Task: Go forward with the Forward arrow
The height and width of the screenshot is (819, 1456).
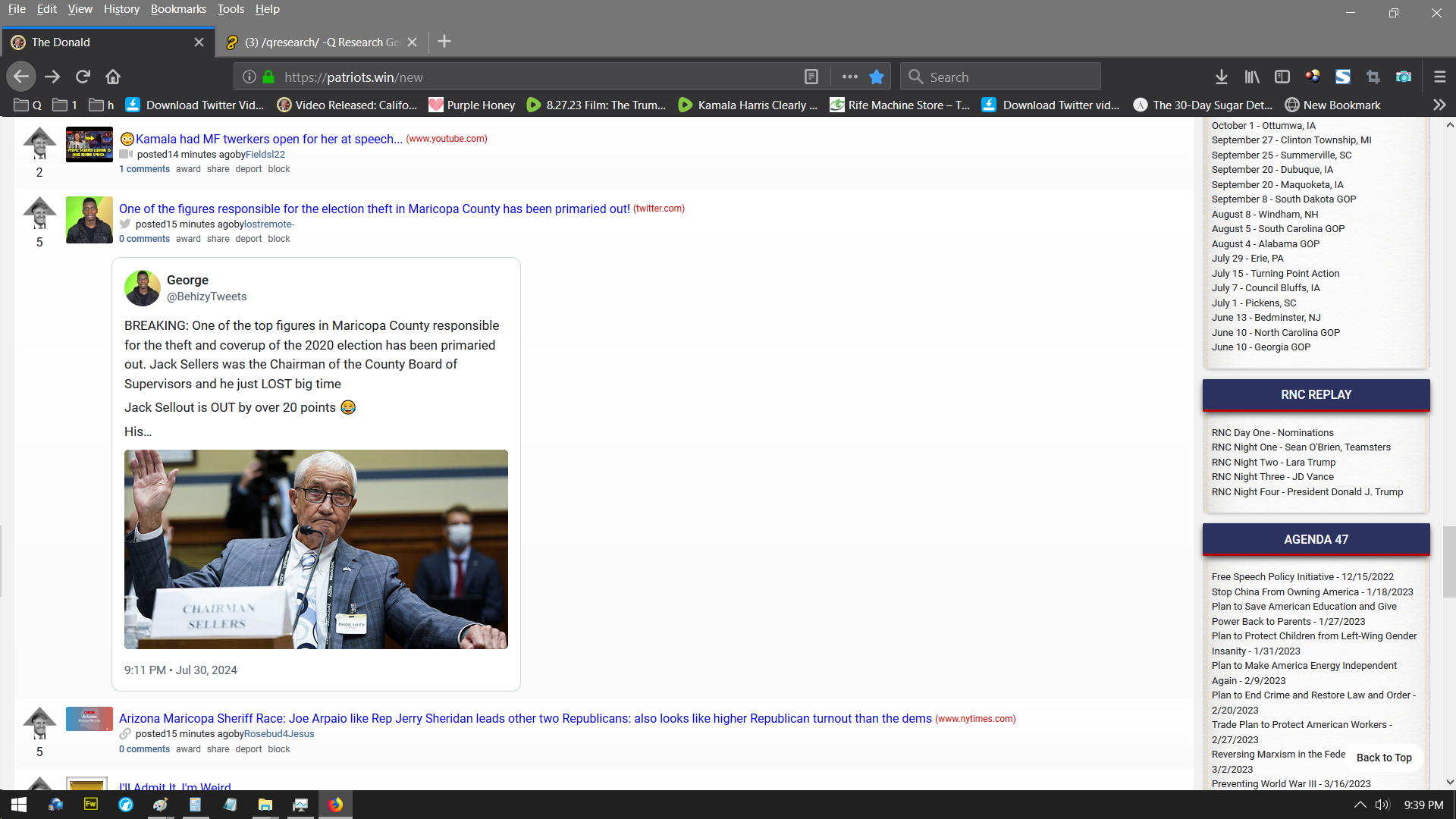Action: pos(52,77)
